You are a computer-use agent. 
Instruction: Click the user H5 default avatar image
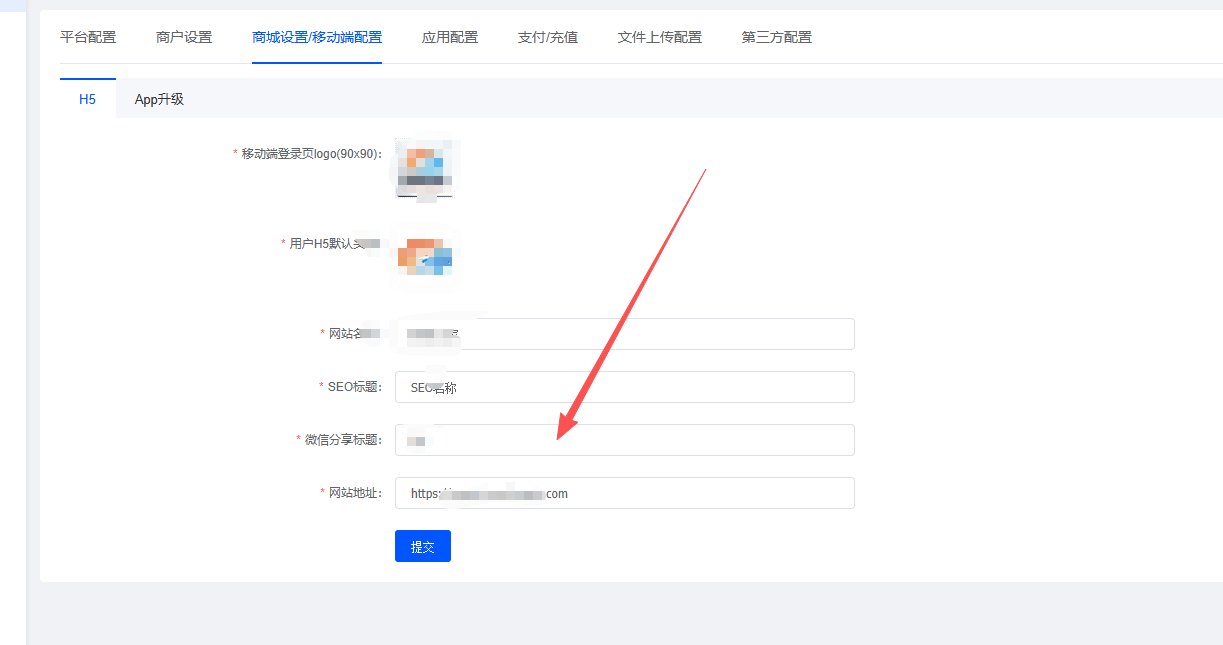click(426, 257)
